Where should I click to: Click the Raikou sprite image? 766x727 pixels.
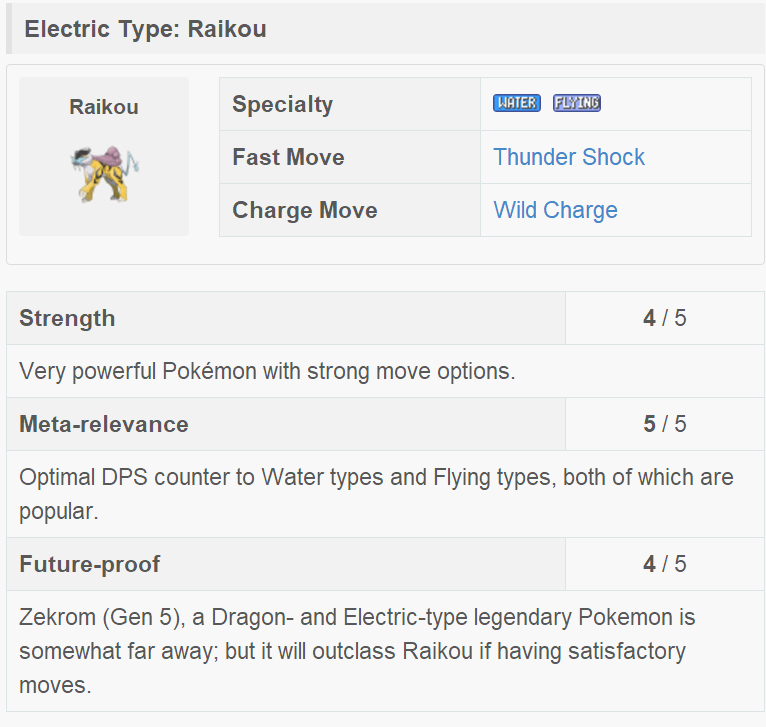pyautogui.click(x=104, y=172)
